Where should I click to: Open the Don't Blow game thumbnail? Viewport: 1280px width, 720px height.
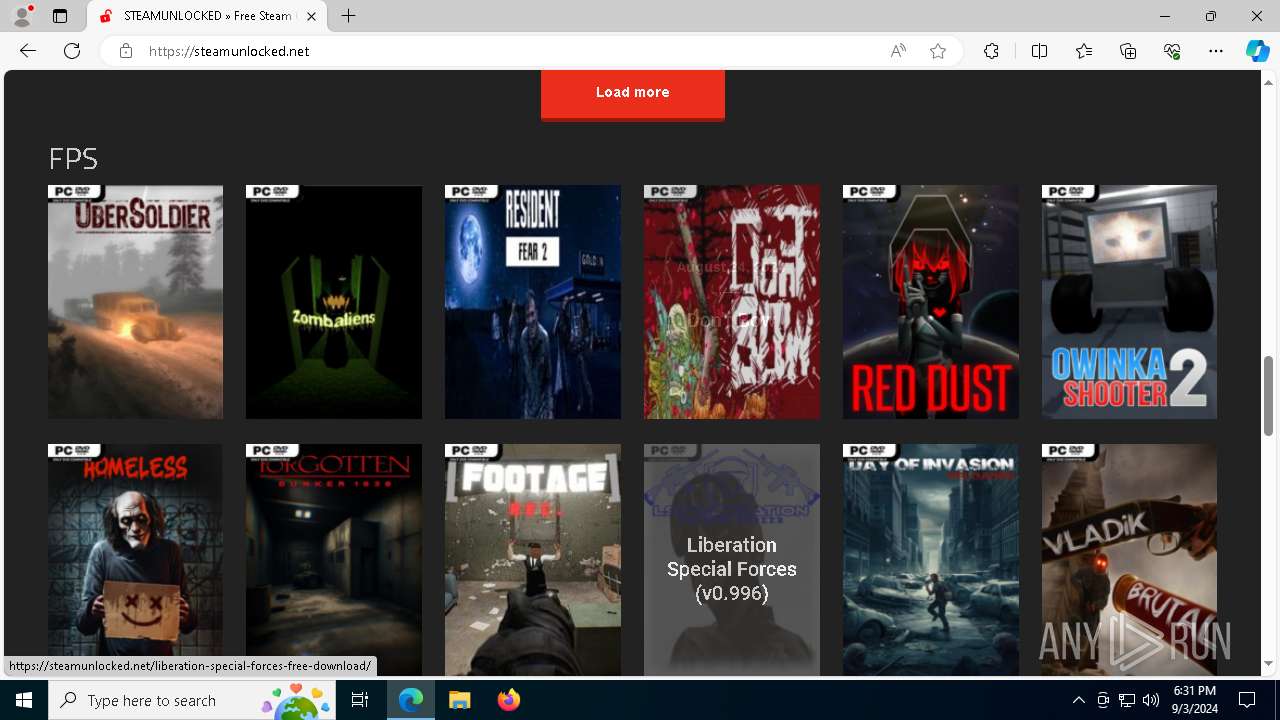tap(731, 302)
